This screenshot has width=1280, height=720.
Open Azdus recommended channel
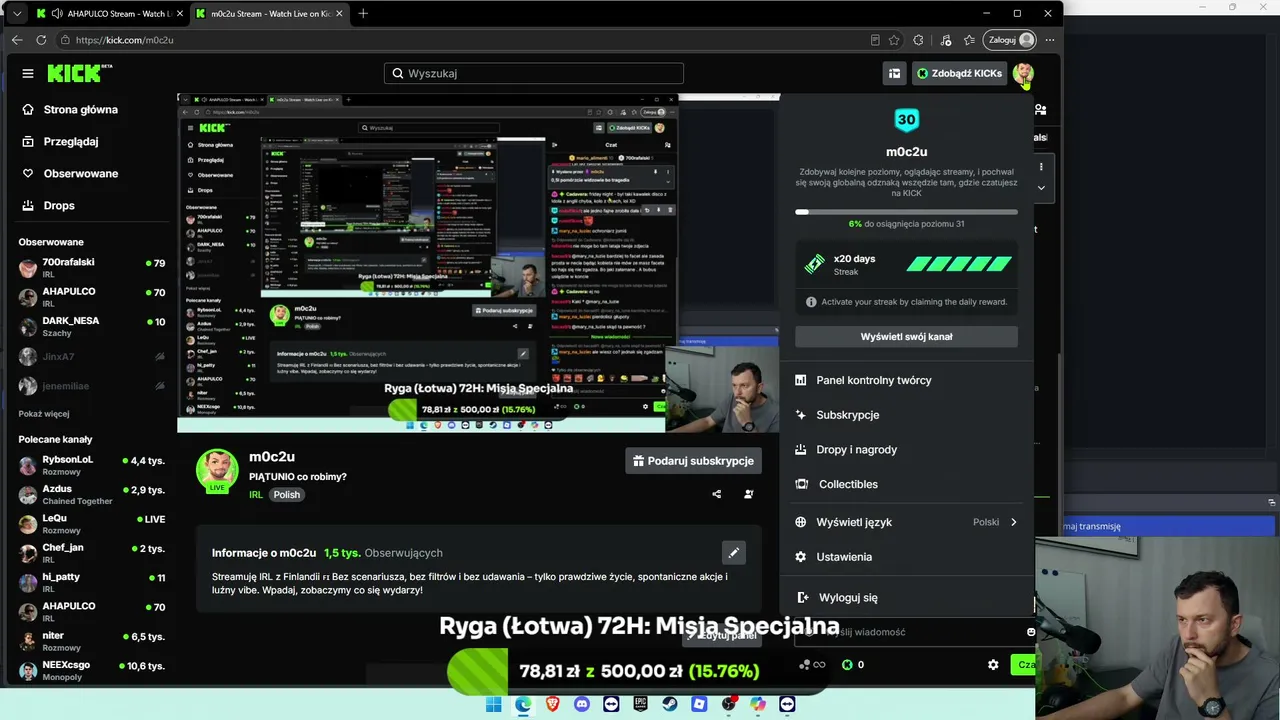(x=92, y=495)
